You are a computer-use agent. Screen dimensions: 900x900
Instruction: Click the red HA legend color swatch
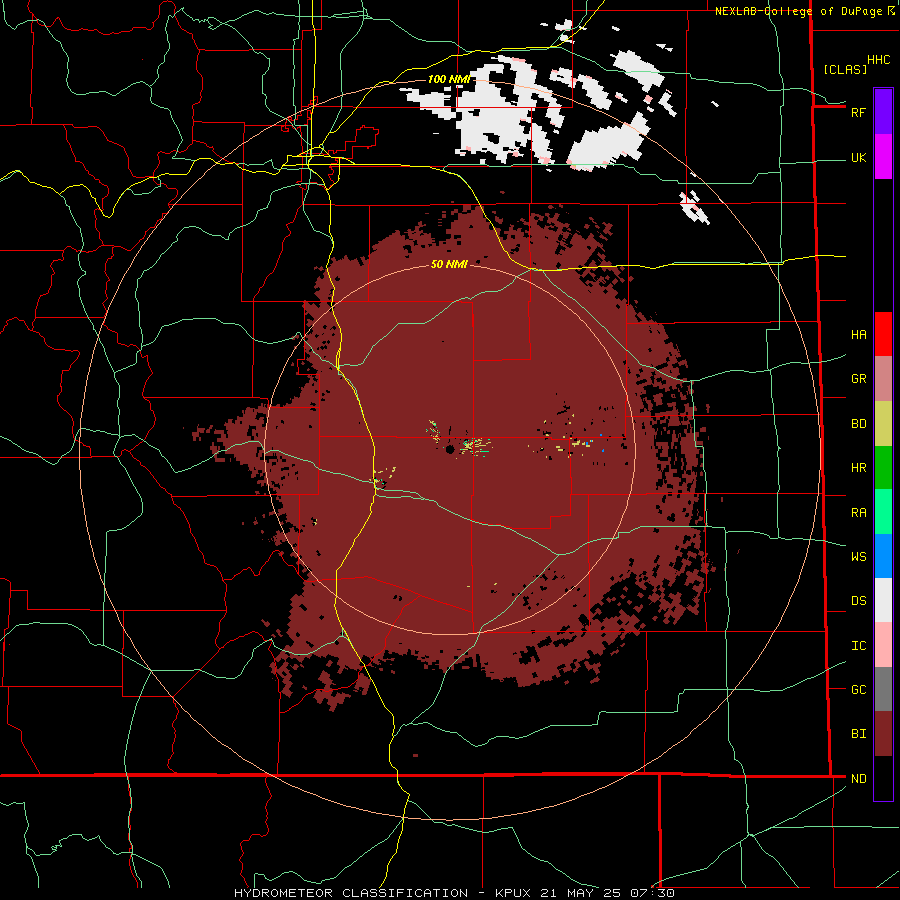883,334
